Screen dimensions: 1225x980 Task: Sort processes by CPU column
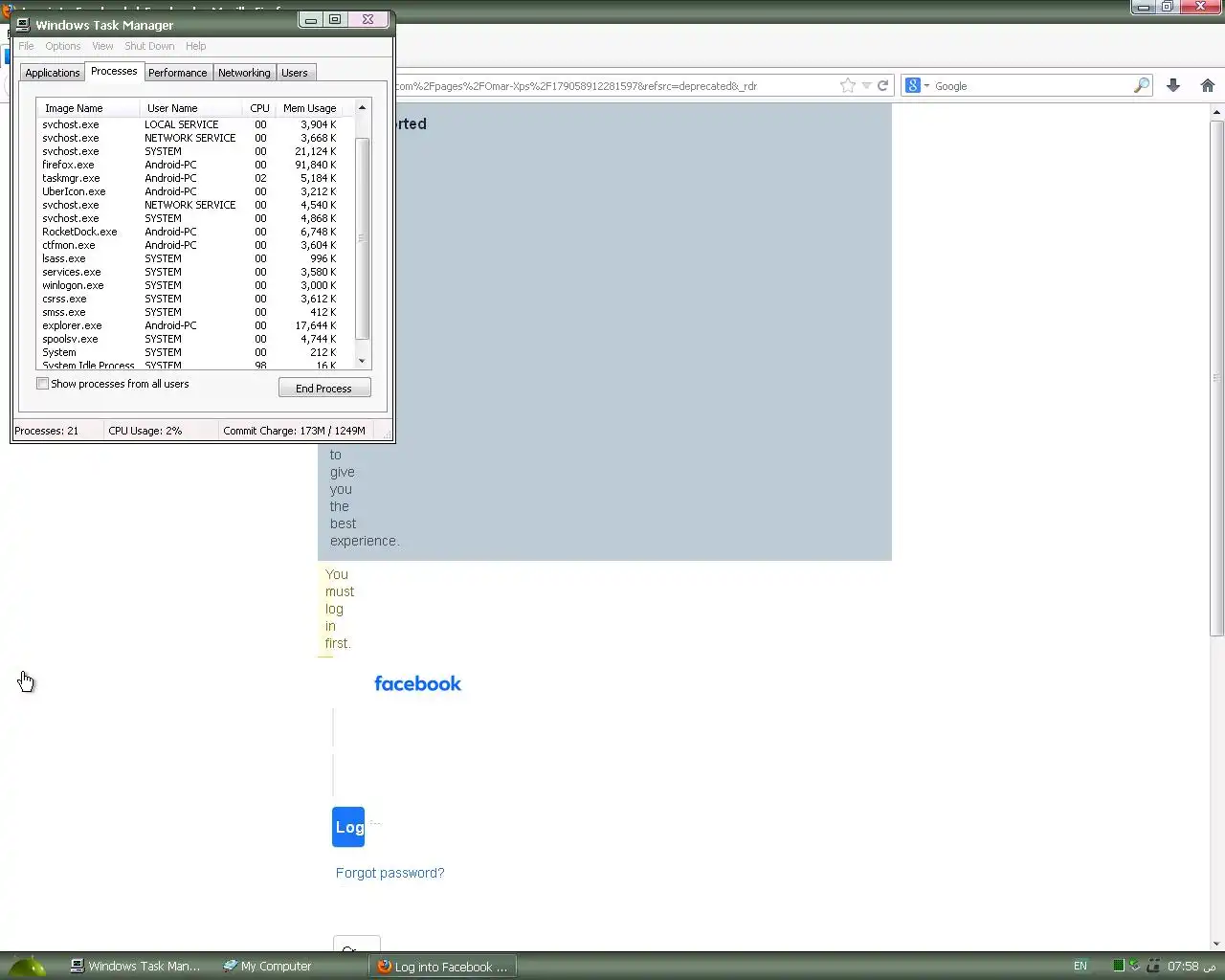tap(259, 108)
